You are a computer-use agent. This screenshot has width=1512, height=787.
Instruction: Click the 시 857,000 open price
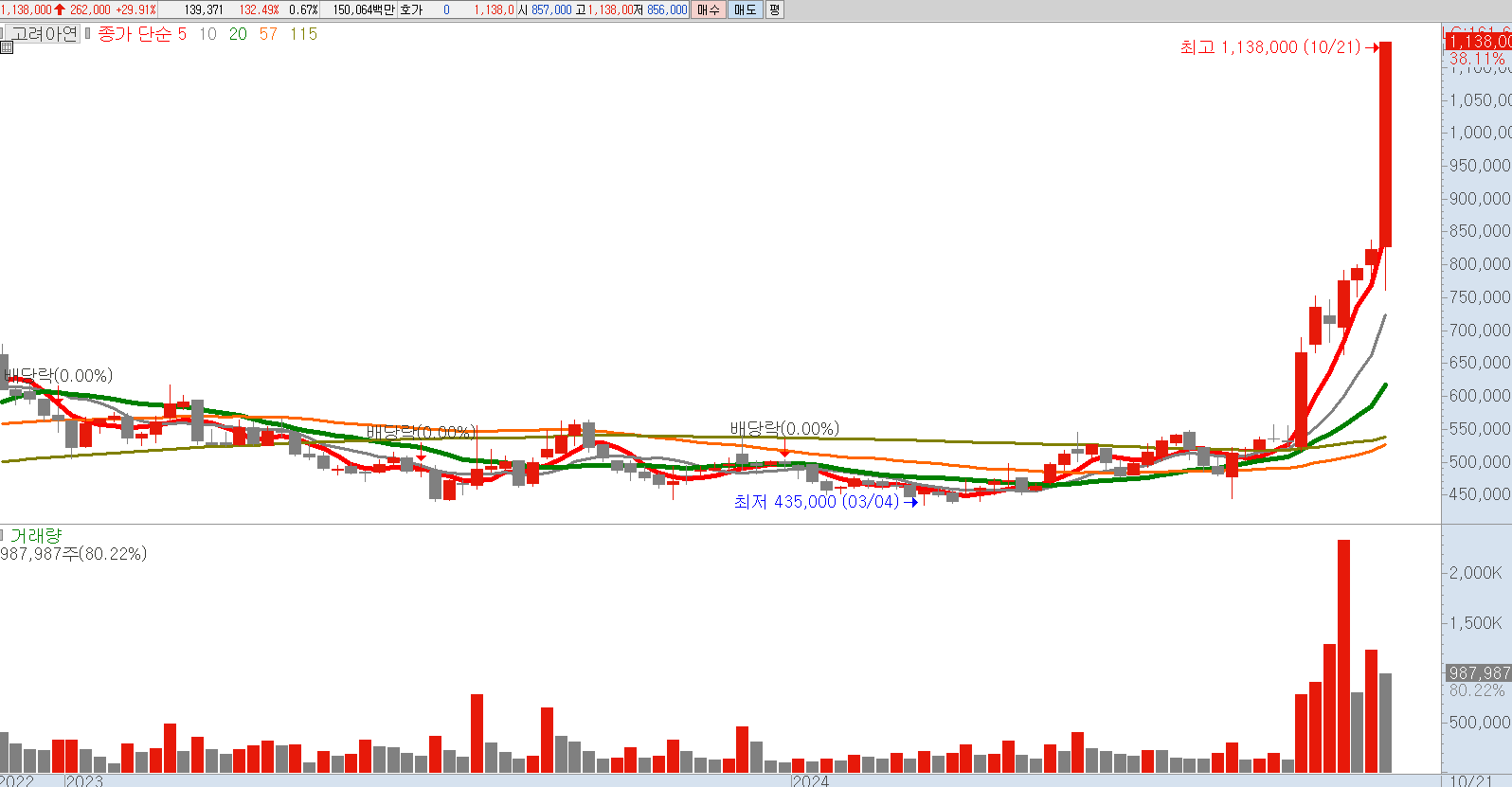[x=545, y=9]
